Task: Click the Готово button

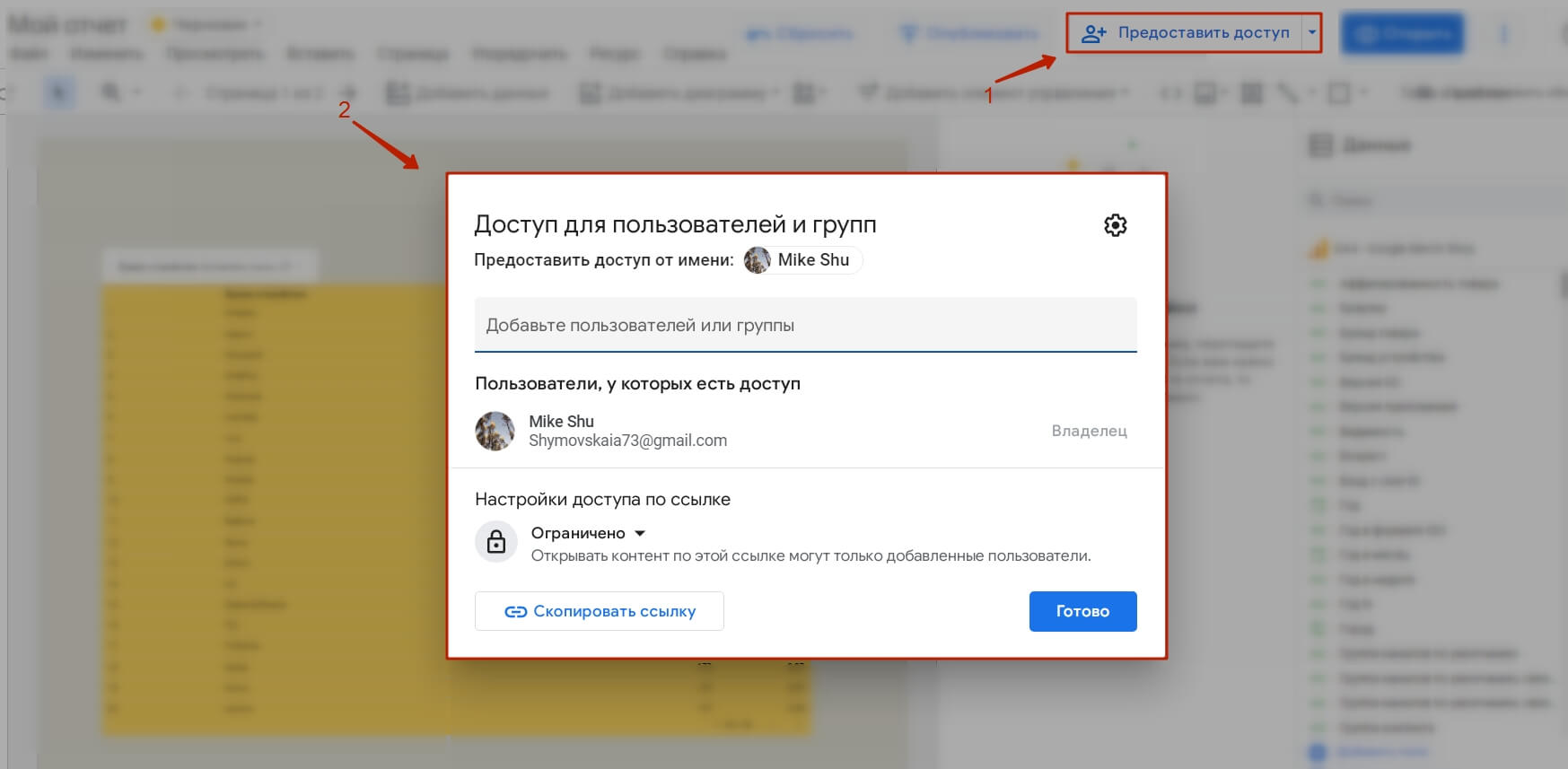Action: [x=1082, y=611]
